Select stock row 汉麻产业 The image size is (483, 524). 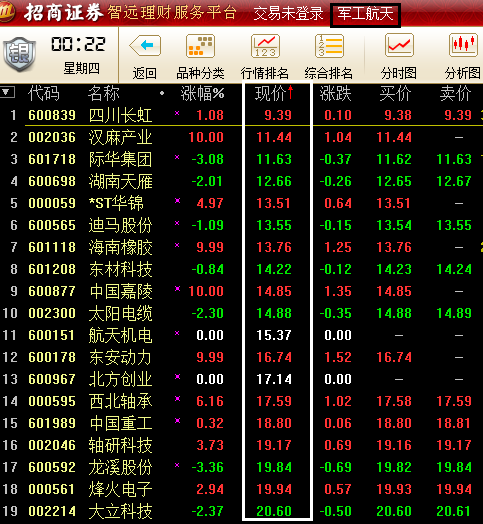click(241, 137)
